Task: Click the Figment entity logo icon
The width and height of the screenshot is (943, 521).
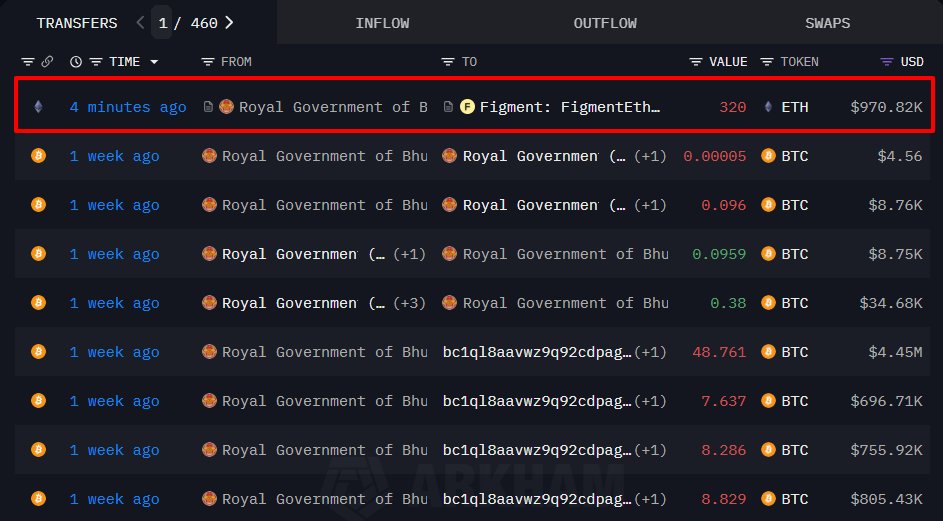Action: click(x=467, y=107)
